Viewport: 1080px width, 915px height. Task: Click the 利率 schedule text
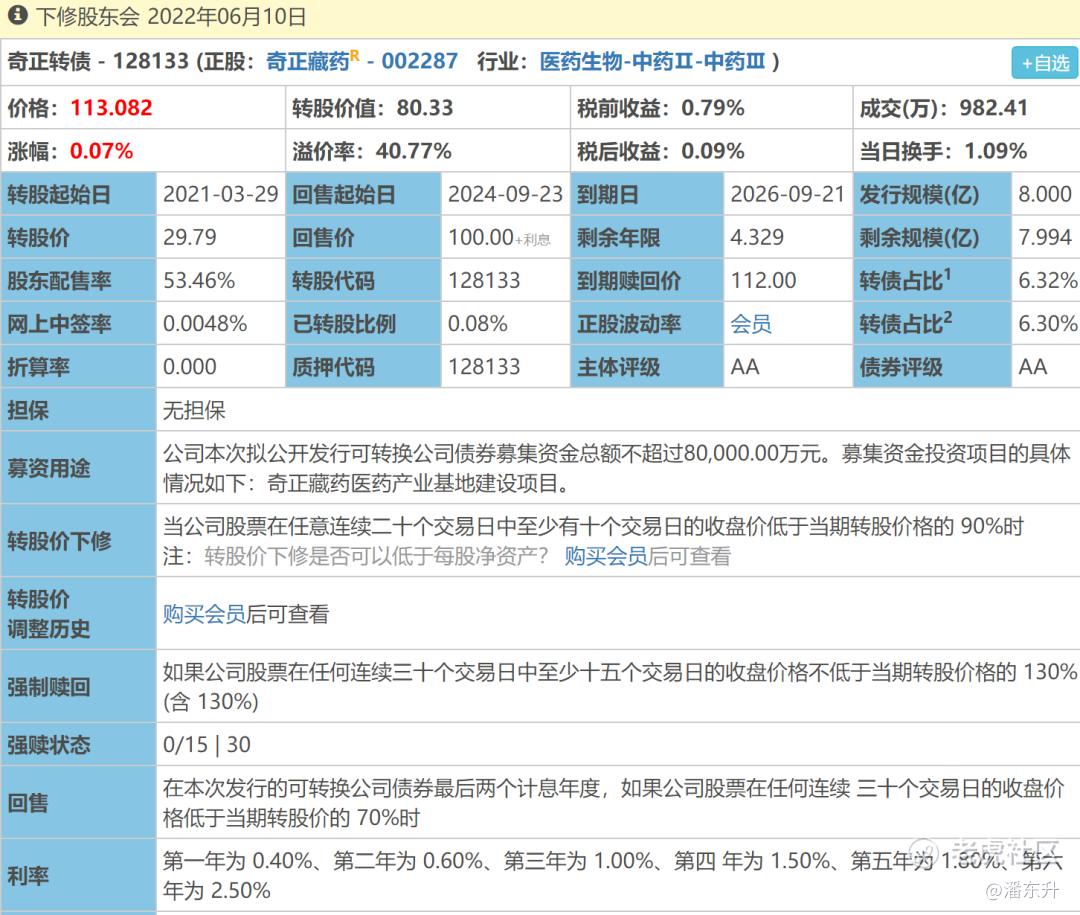coord(613,876)
